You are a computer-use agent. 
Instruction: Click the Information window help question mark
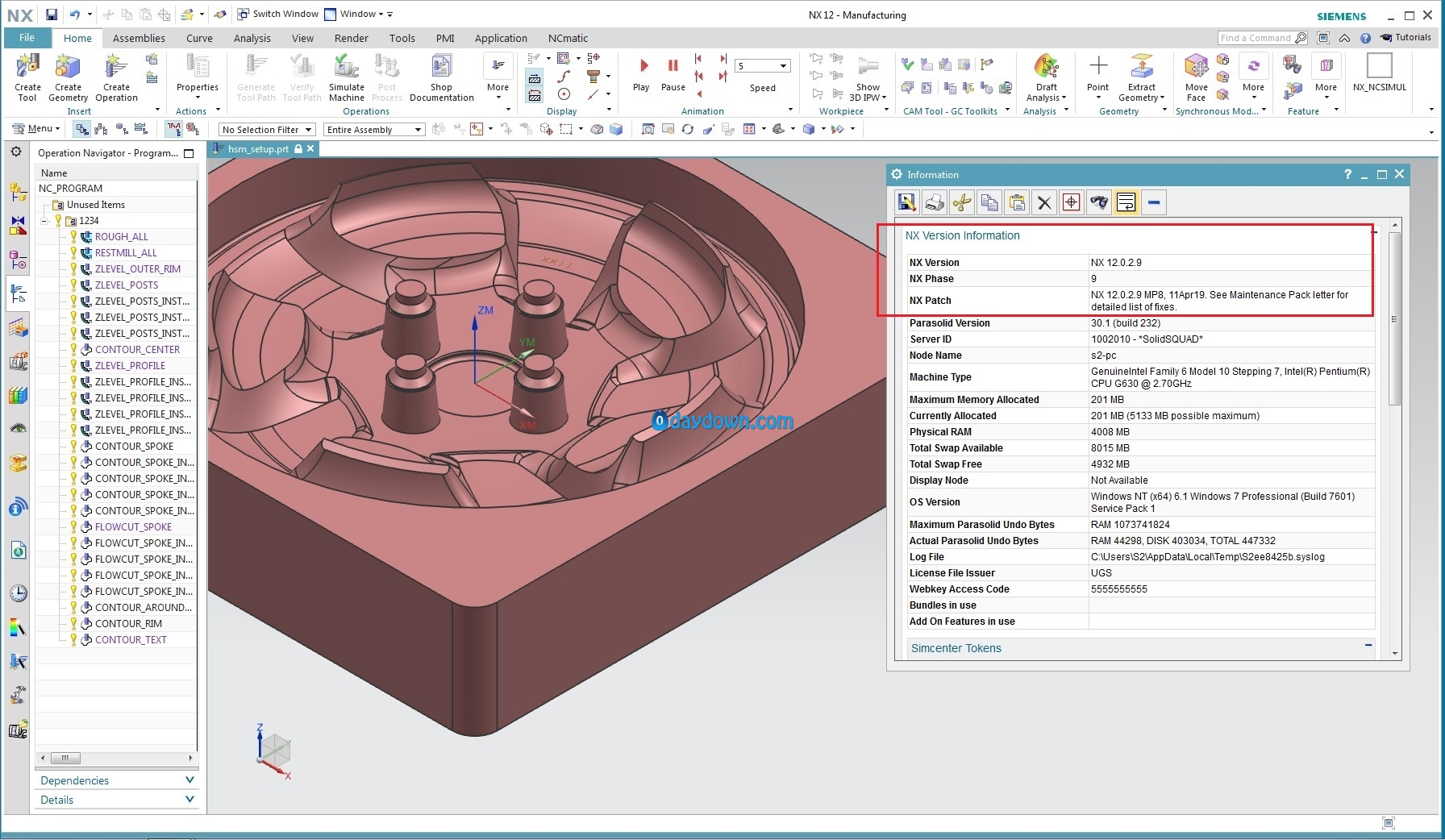(x=1347, y=174)
